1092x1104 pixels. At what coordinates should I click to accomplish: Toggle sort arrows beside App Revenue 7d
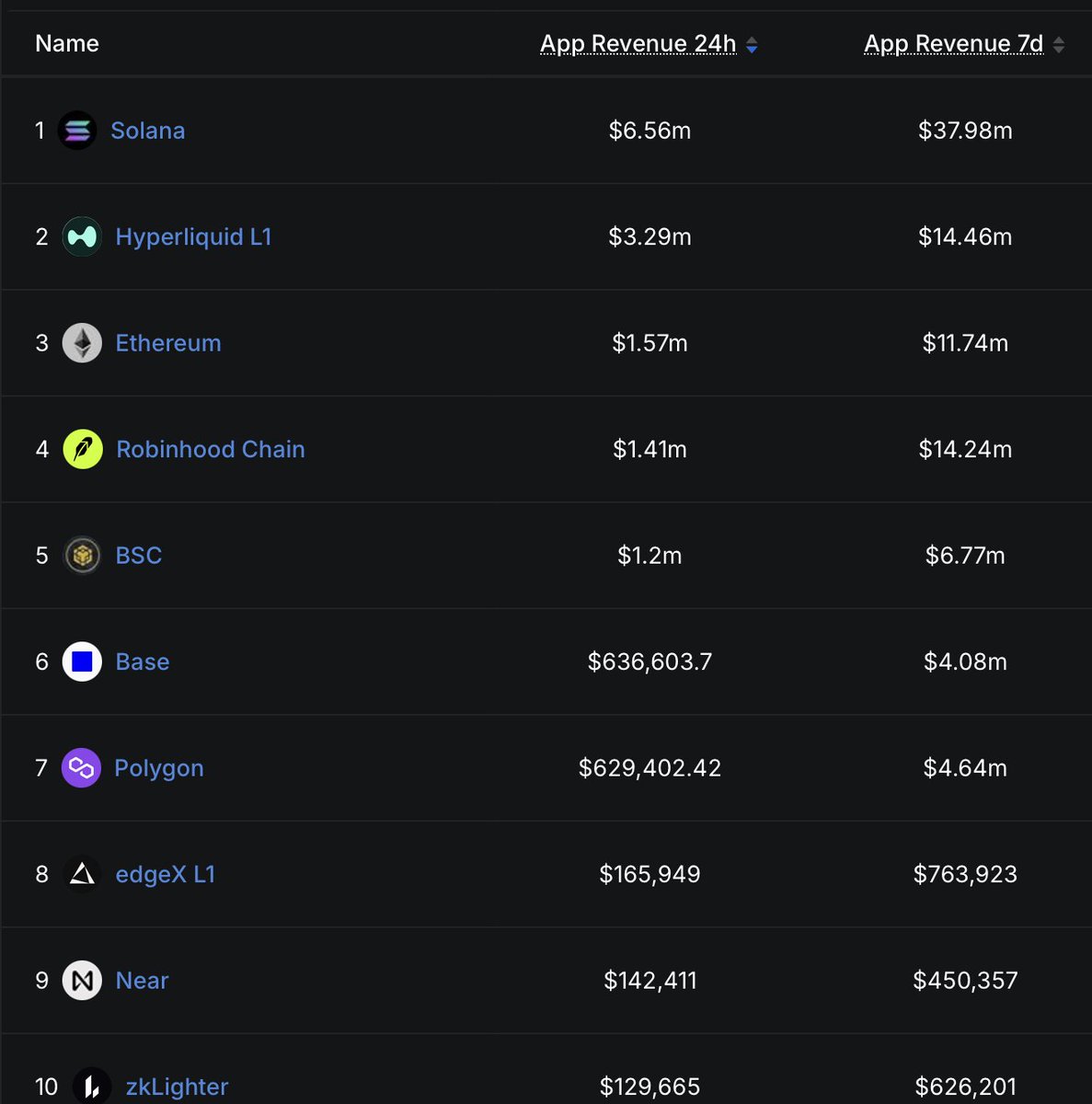tap(1059, 45)
